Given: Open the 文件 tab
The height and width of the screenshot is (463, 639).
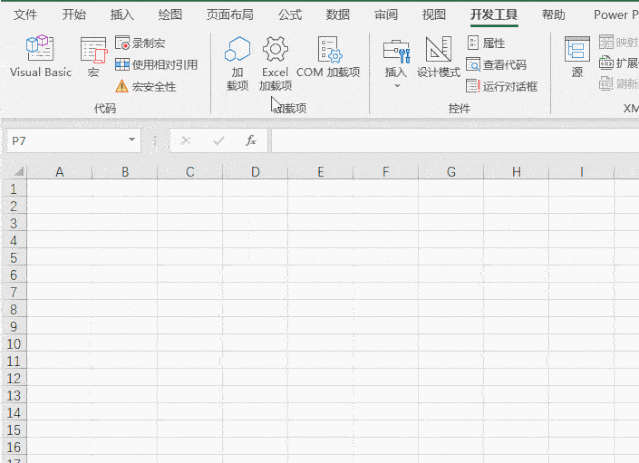Looking at the screenshot, I should (x=25, y=15).
